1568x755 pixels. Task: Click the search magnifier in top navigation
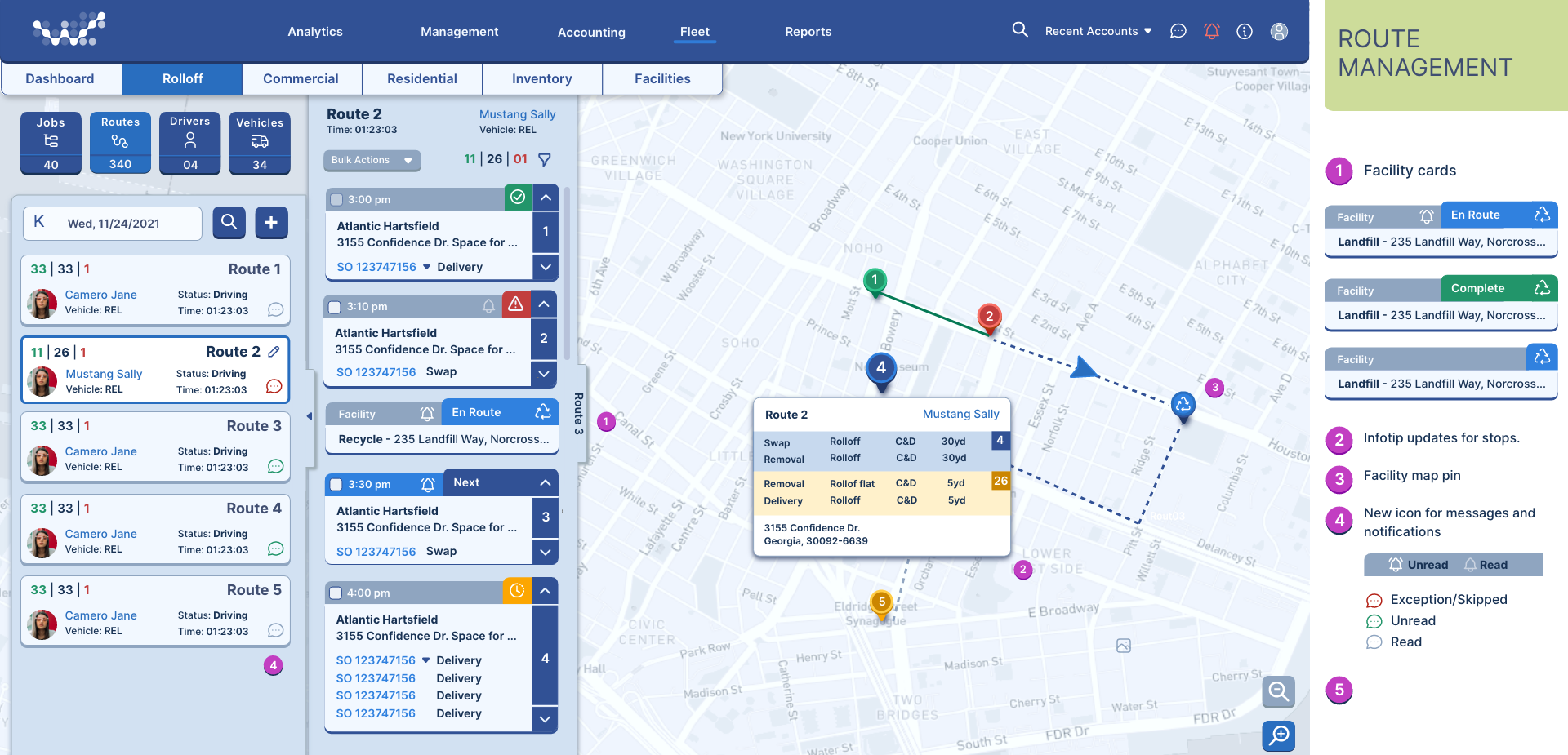tap(1019, 30)
